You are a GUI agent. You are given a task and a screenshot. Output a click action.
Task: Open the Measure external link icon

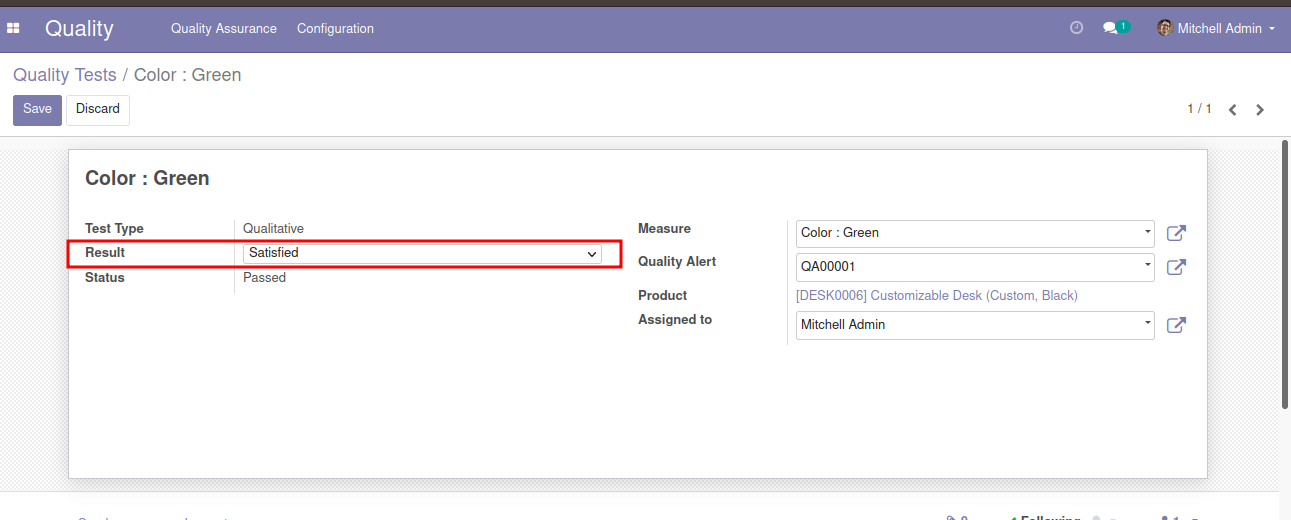(1176, 233)
